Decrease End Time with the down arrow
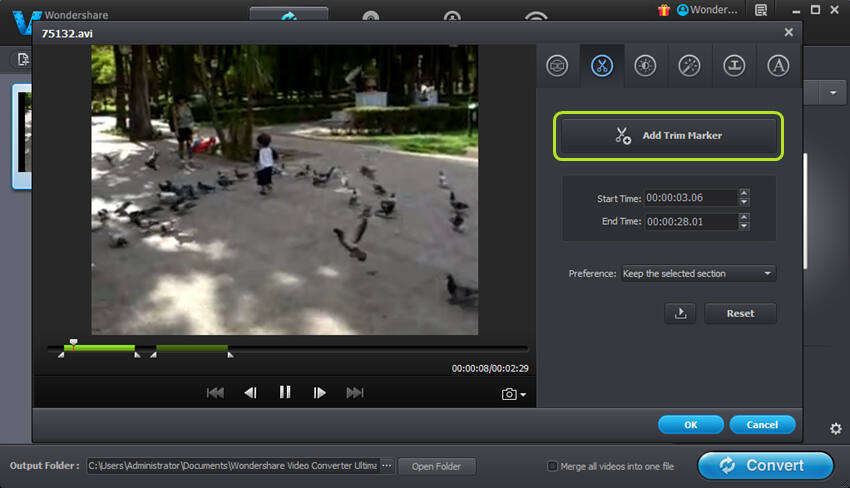Image resolution: width=850 pixels, height=488 pixels. click(744, 226)
